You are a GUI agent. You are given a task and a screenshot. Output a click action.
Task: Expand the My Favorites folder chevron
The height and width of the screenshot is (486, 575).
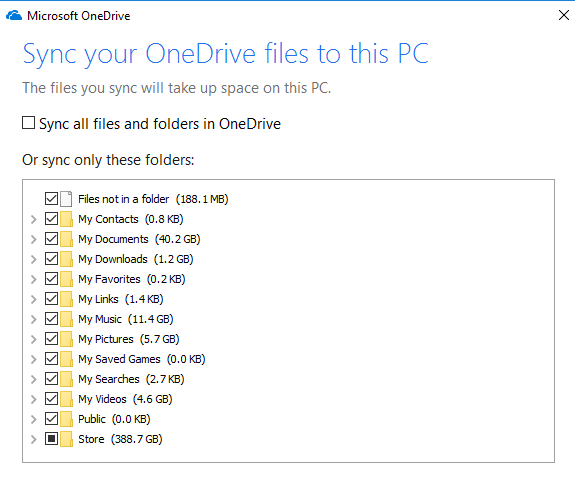[x=33, y=279]
